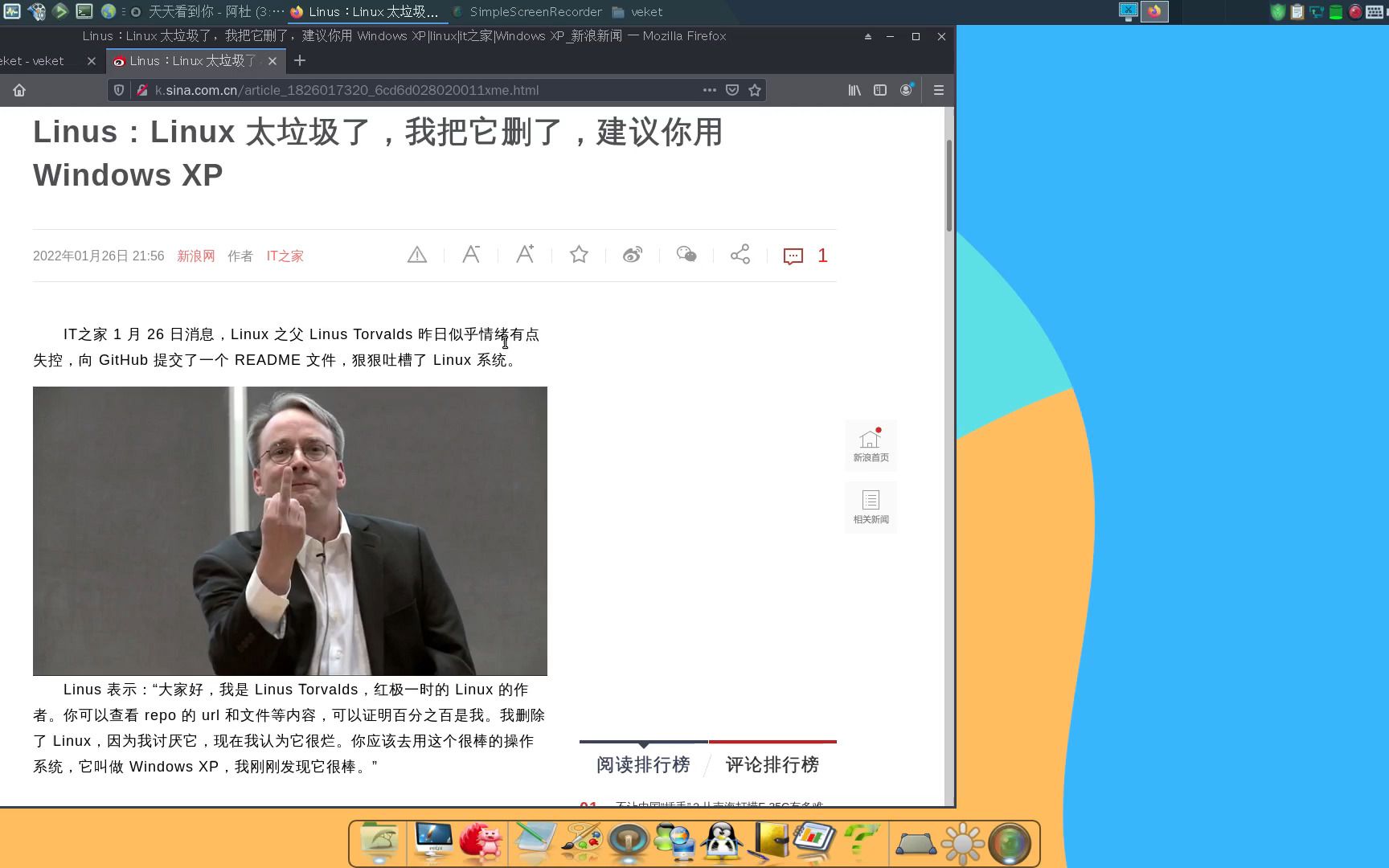Viewport: 1389px width, 868px height.
Task: Open the system monitor panel icon
Action: [x=12, y=11]
